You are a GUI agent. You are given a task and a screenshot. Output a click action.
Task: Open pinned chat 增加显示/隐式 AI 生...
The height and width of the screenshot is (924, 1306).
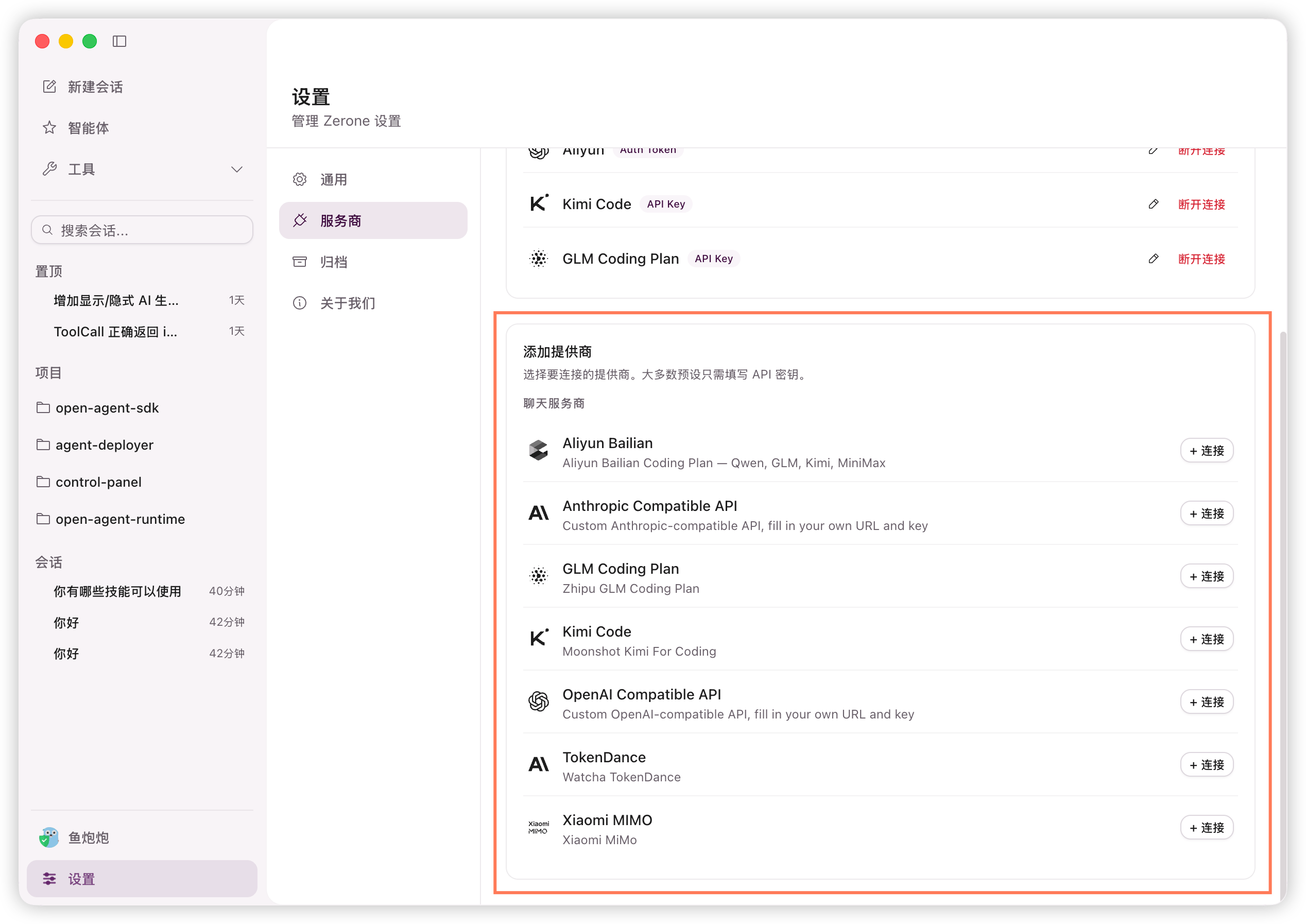pyautogui.click(x=142, y=300)
